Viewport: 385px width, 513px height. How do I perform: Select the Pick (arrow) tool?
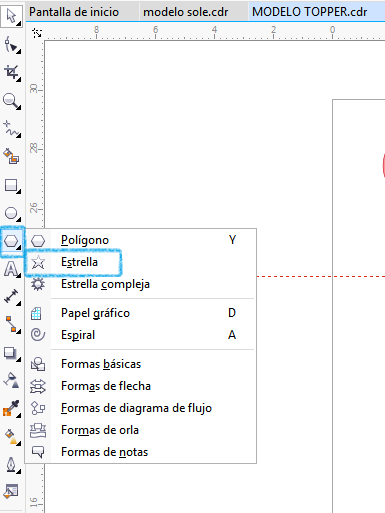[x=12, y=16]
